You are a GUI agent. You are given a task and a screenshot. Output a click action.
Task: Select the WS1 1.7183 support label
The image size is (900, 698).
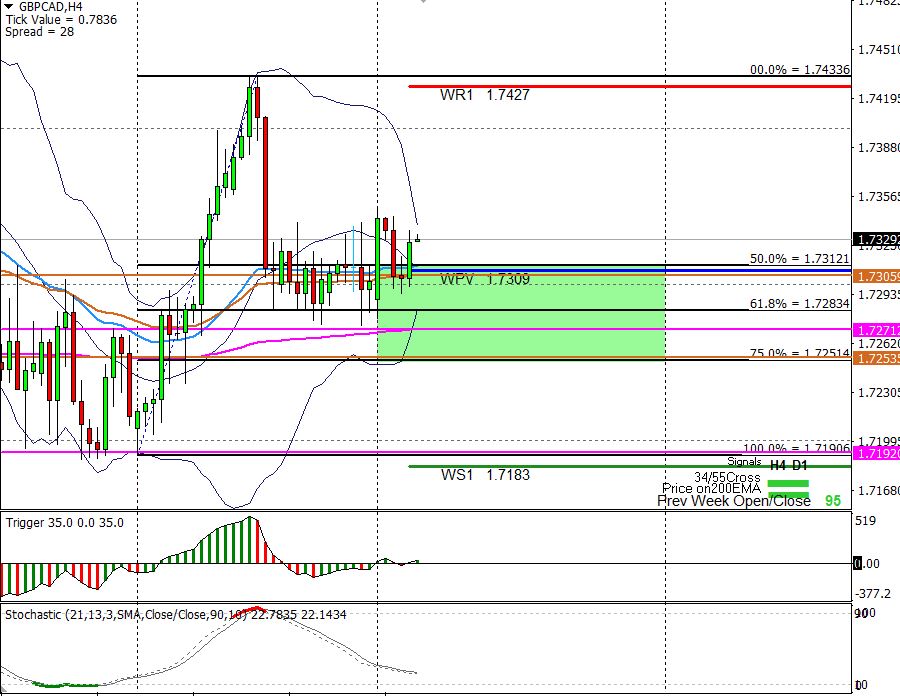pyautogui.click(x=485, y=475)
